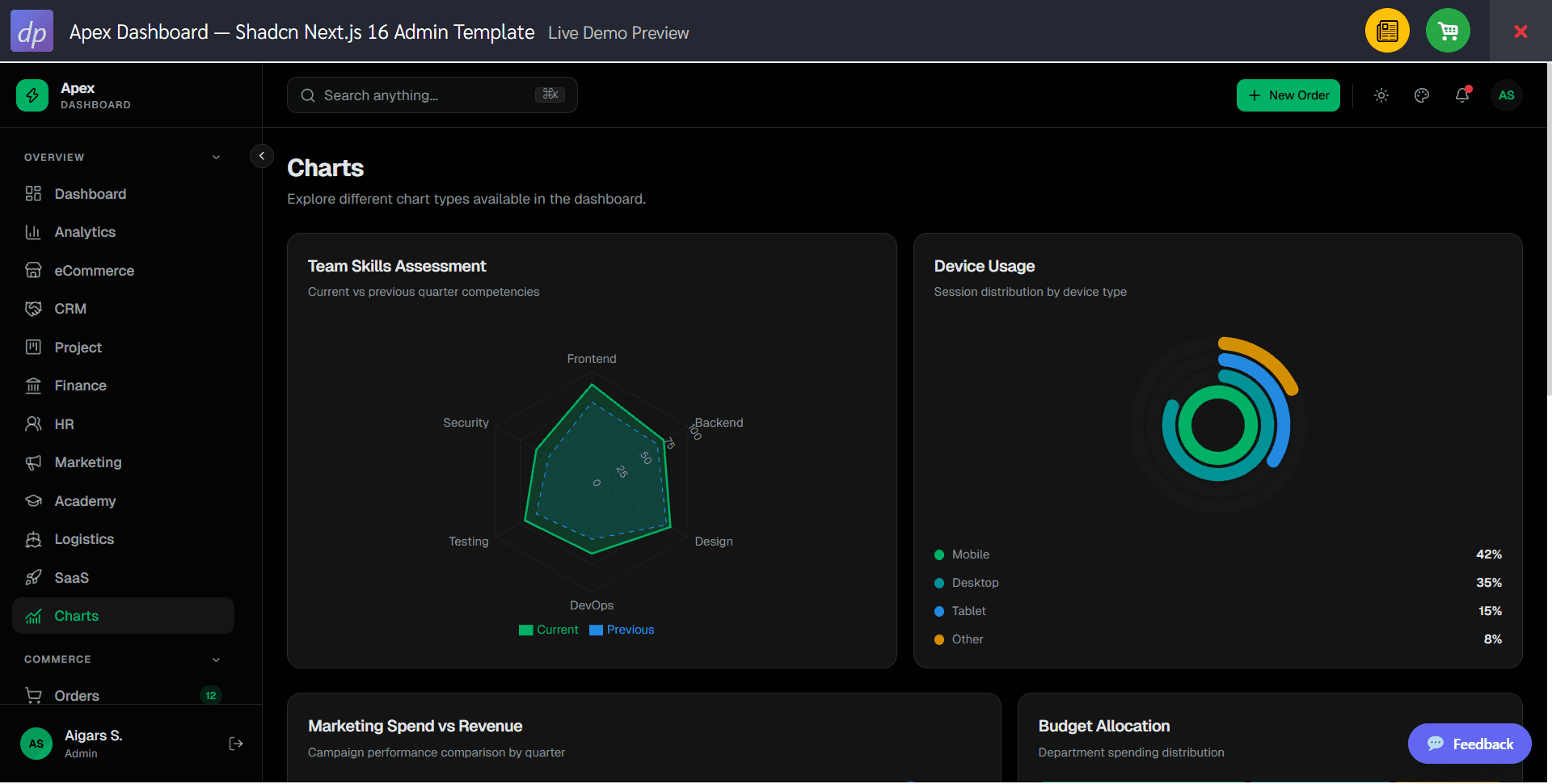
Task: Click the Orders shopping cart icon
Action: pos(33,695)
